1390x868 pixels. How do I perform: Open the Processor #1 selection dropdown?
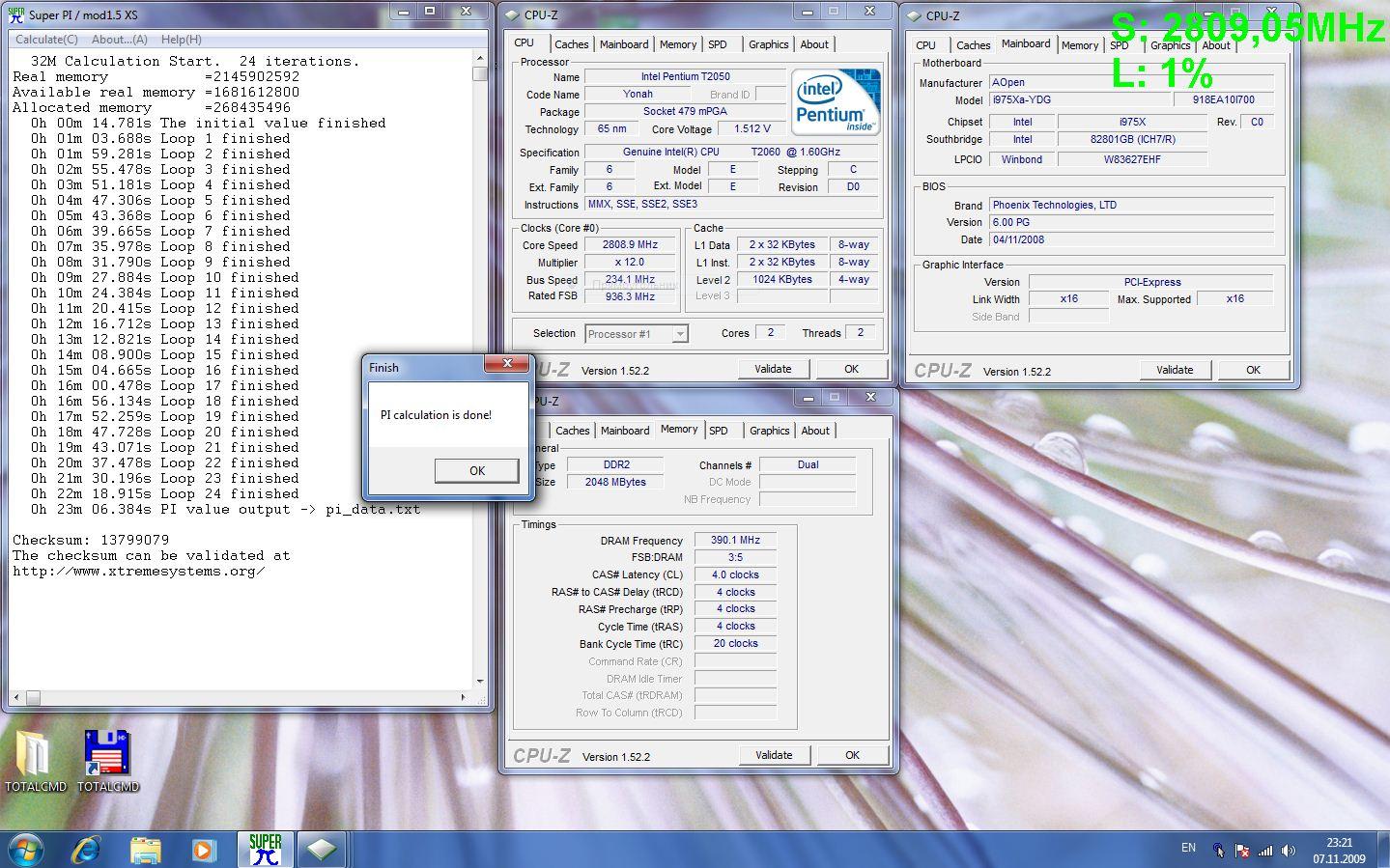pyautogui.click(x=680, y=334)
